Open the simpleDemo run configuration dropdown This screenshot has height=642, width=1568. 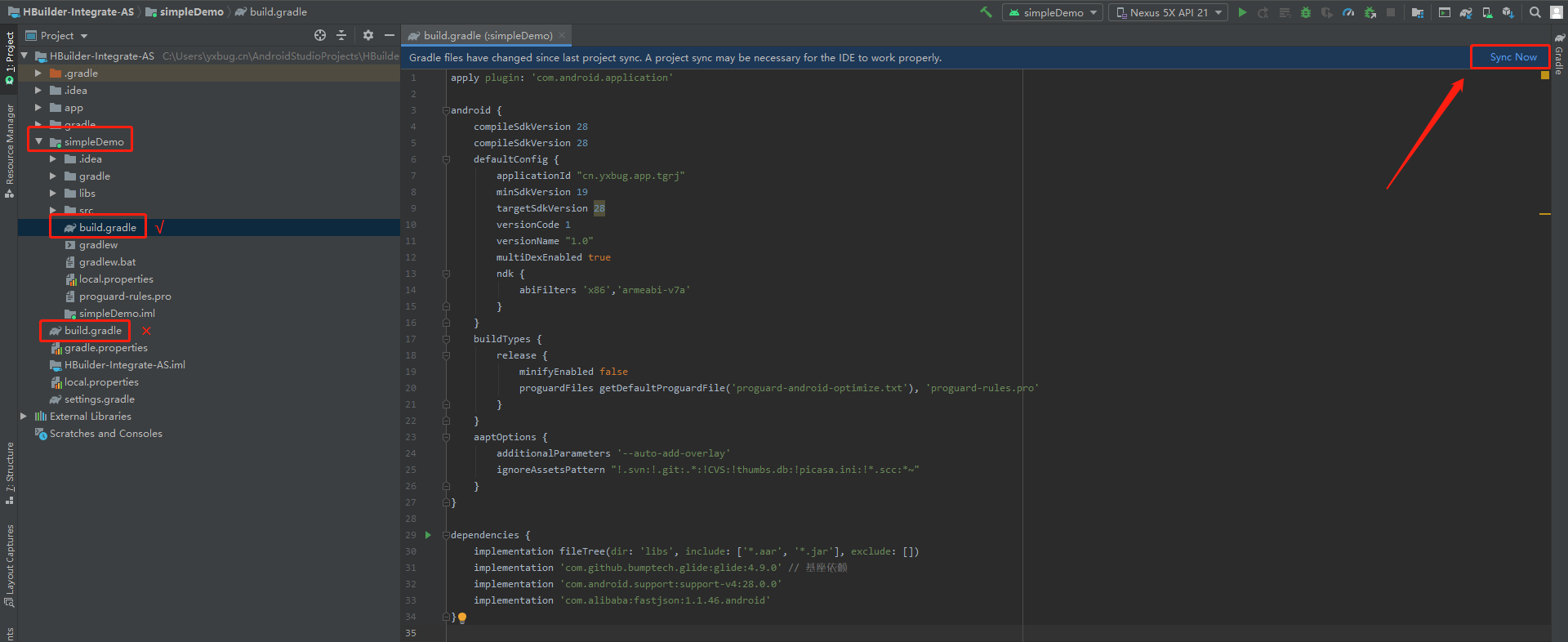click(x=1053, y=12)
